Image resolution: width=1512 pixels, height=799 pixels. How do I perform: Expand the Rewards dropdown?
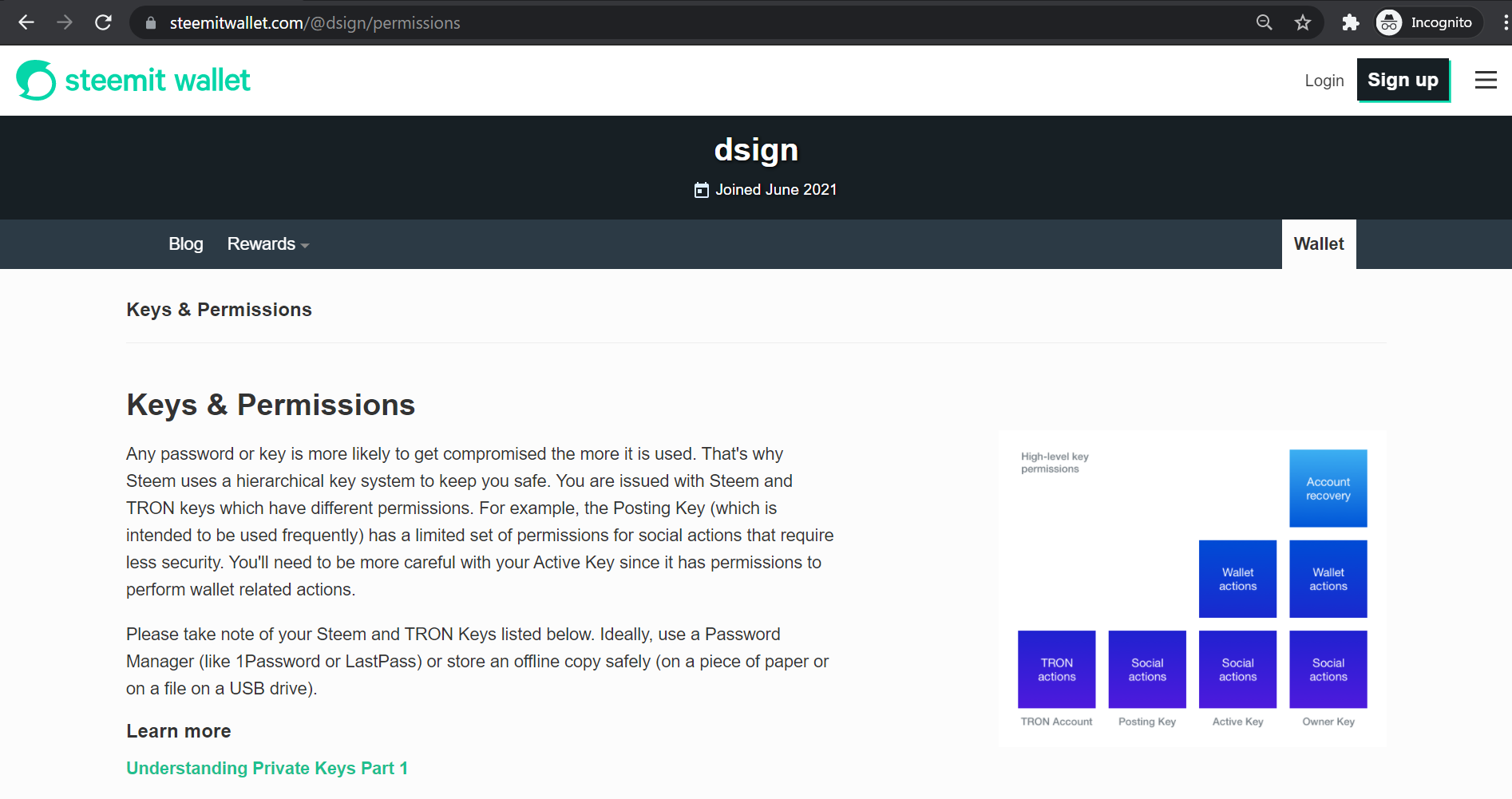point(267,244)
